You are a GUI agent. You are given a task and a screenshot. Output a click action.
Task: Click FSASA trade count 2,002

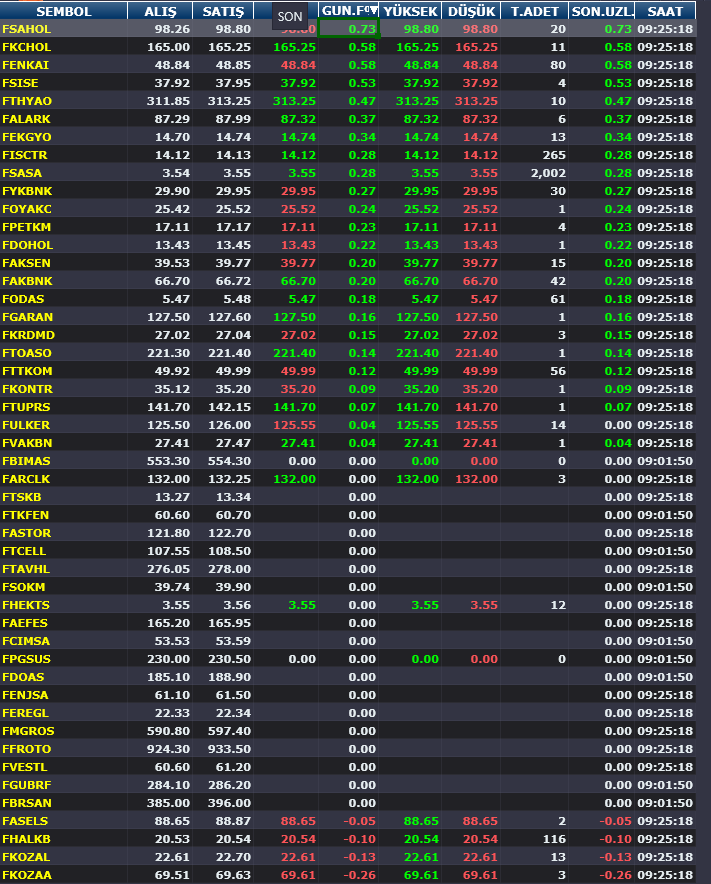point(549,173)
